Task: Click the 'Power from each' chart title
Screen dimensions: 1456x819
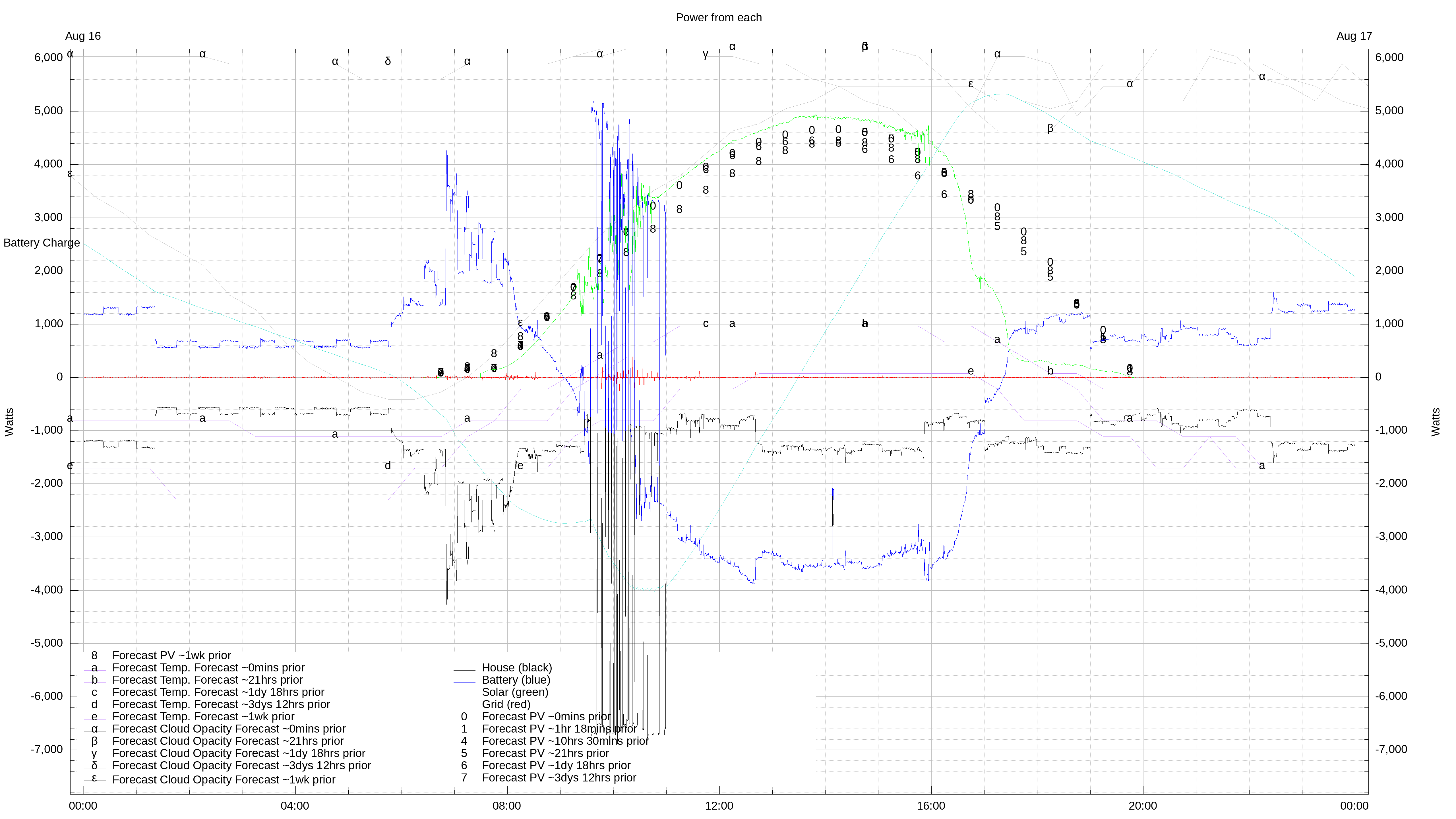Action: coord(718,18)
